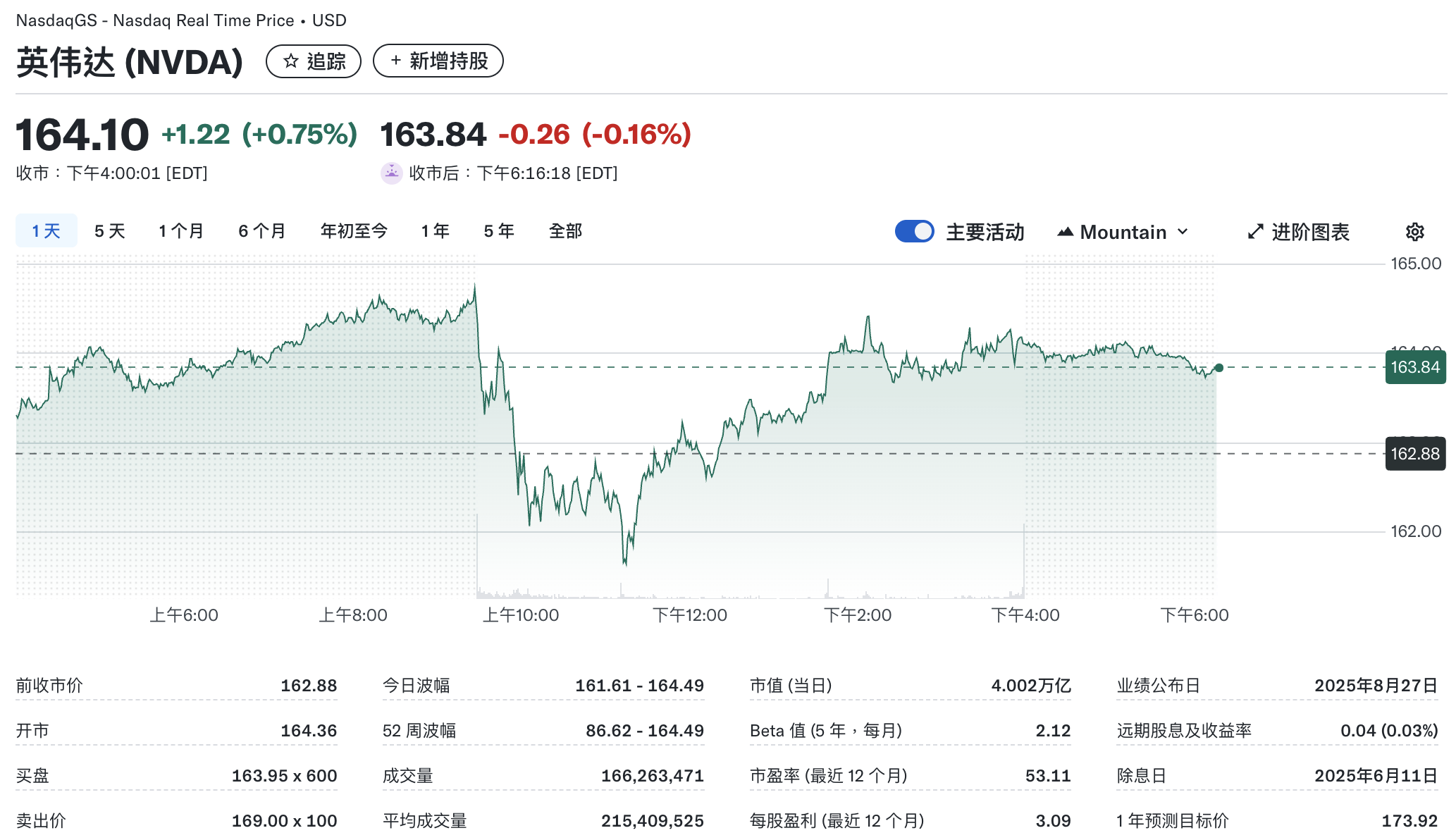Click the 165.00 y-axis label
Image resolution: width=1456 pixels, height=840 pixels.
1416,264
